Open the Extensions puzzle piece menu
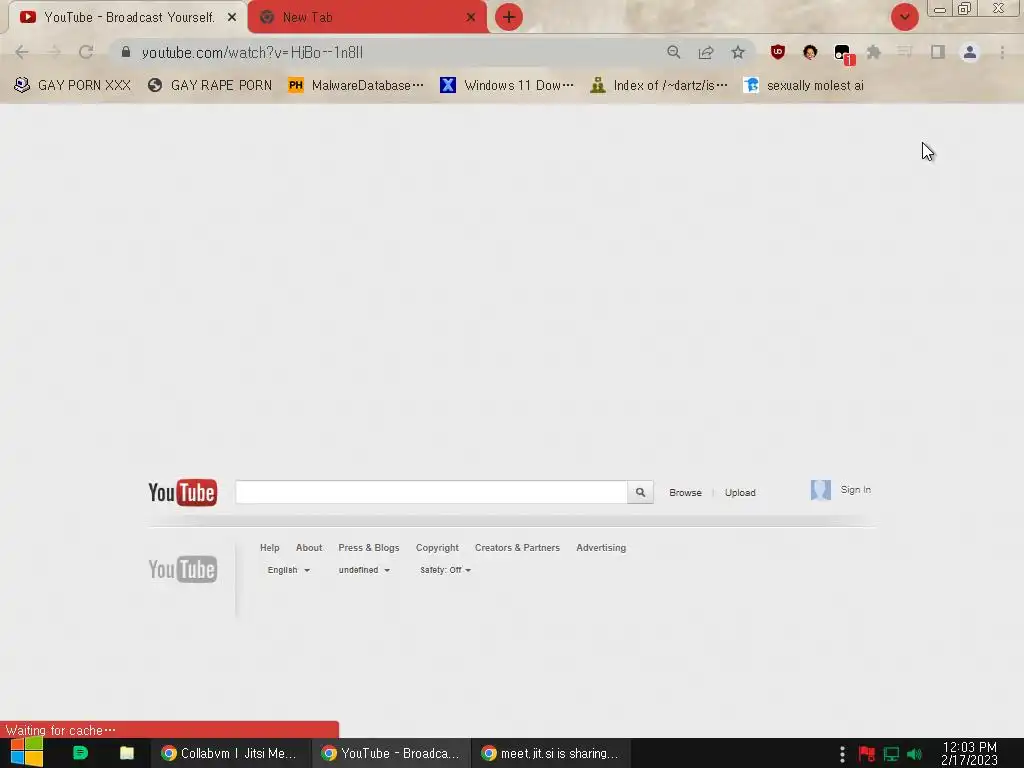 point(874,52)
